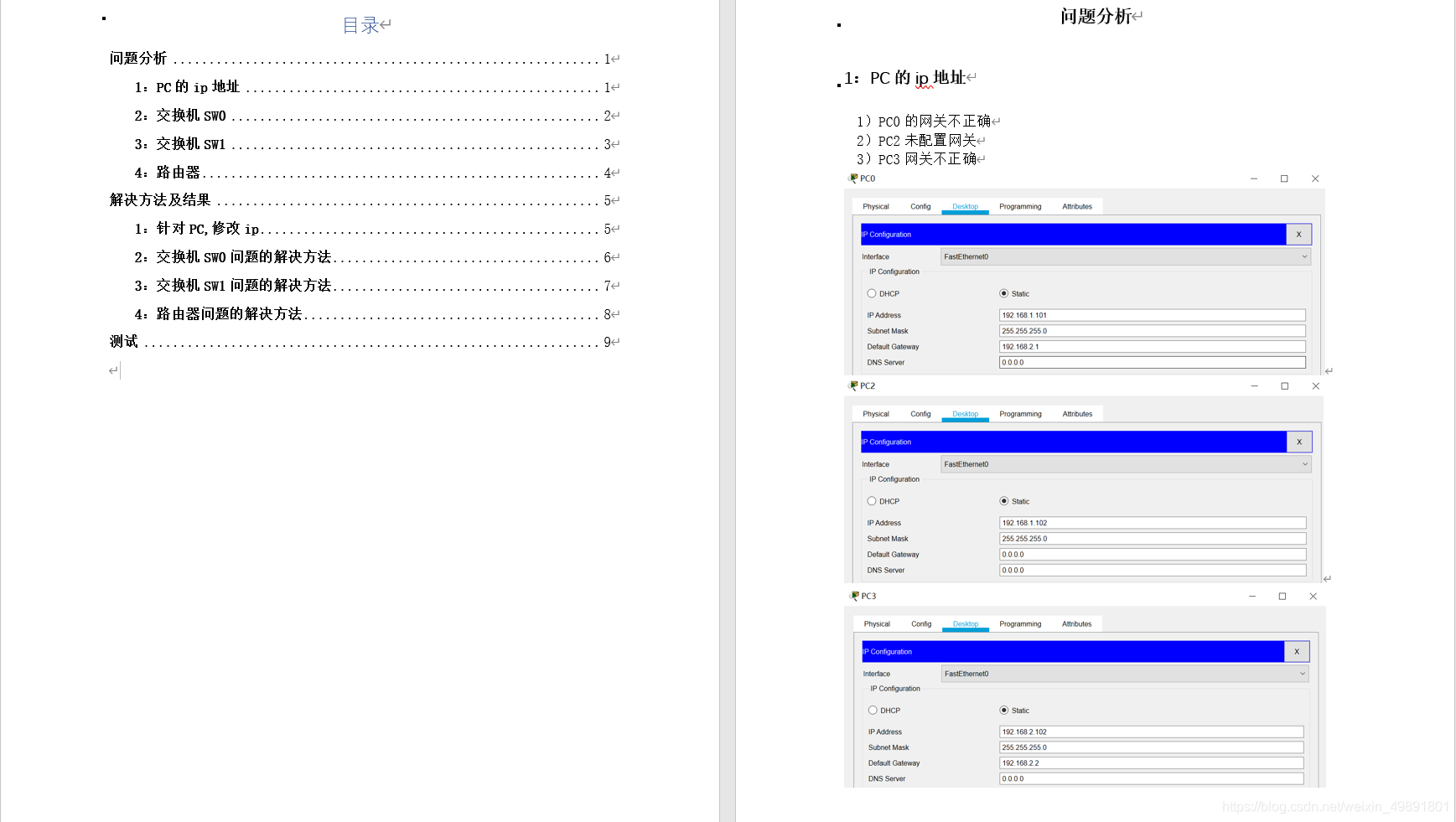
Task: Minimize the PC2 window
Action: pos(1255,386)
